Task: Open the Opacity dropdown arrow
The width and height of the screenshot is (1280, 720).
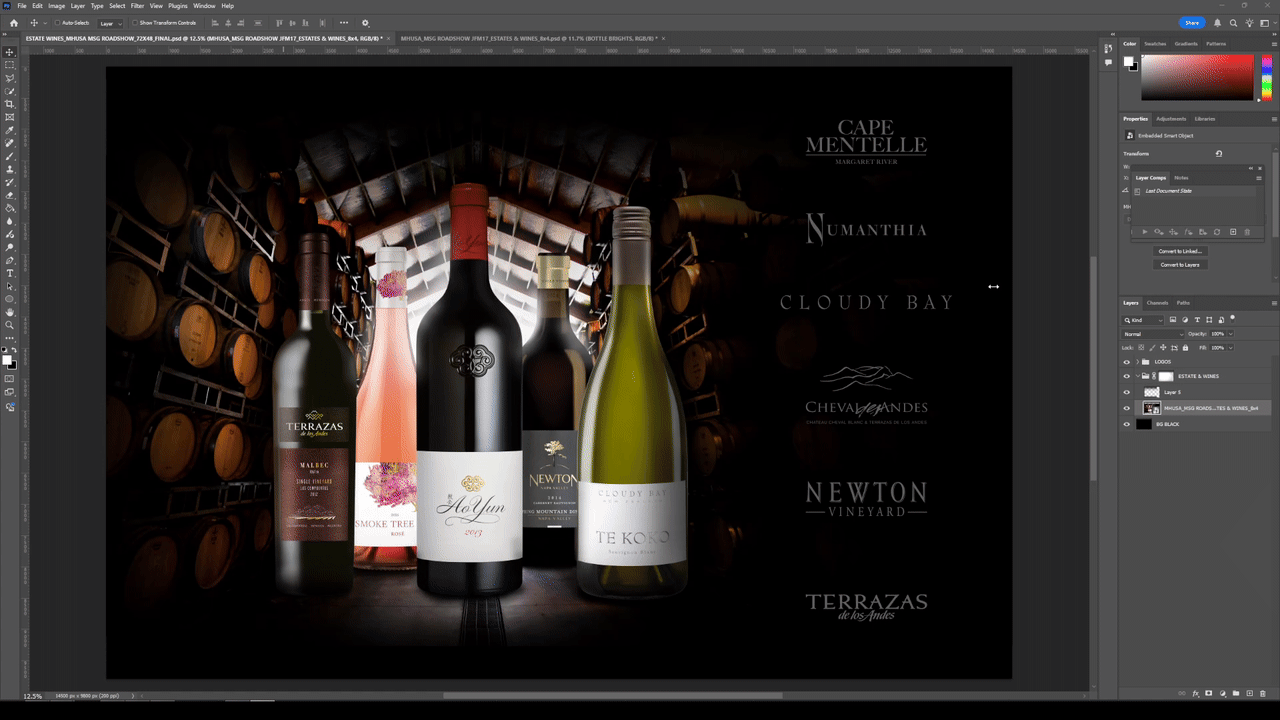Action: click(x=1229, y=334)
